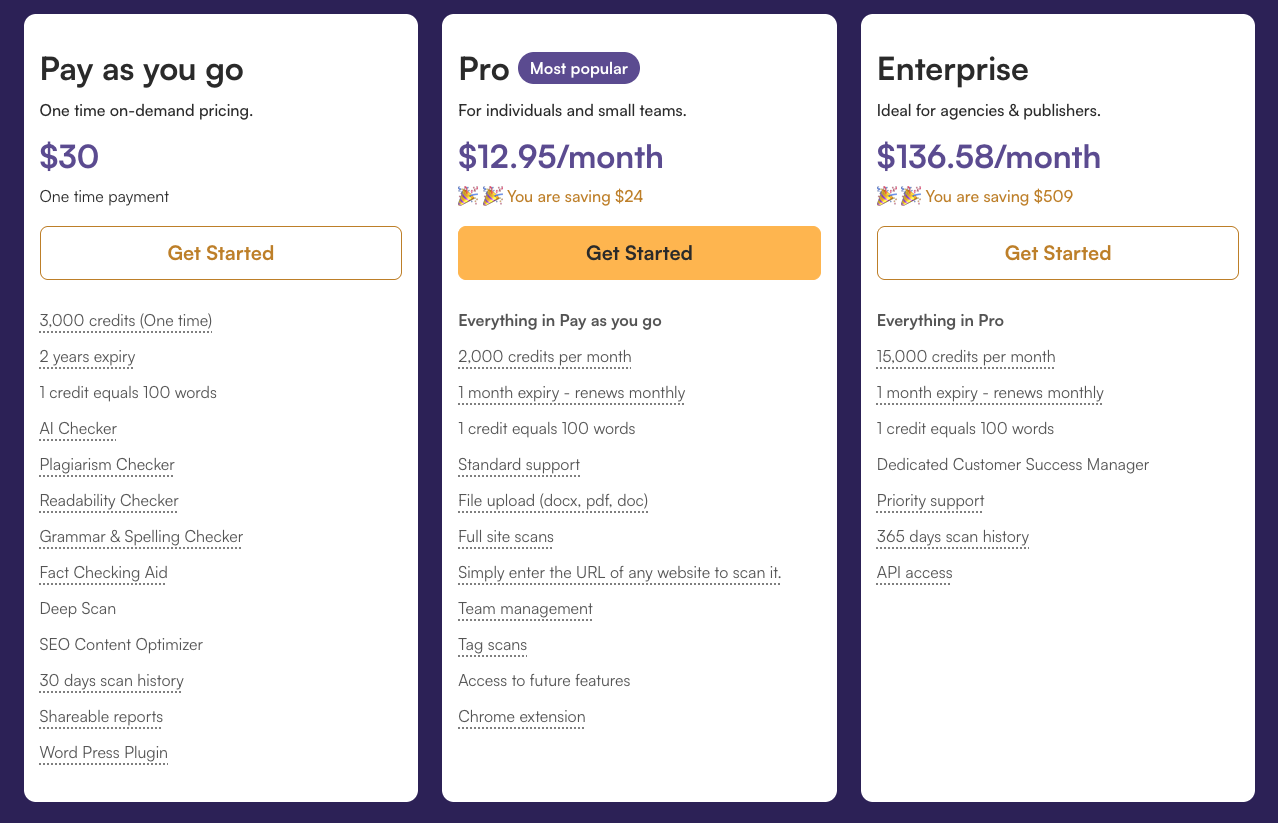Viewport: 1278px width, 823px height.
Task: Click Shareable reports feature
Action: coord(101,717)
